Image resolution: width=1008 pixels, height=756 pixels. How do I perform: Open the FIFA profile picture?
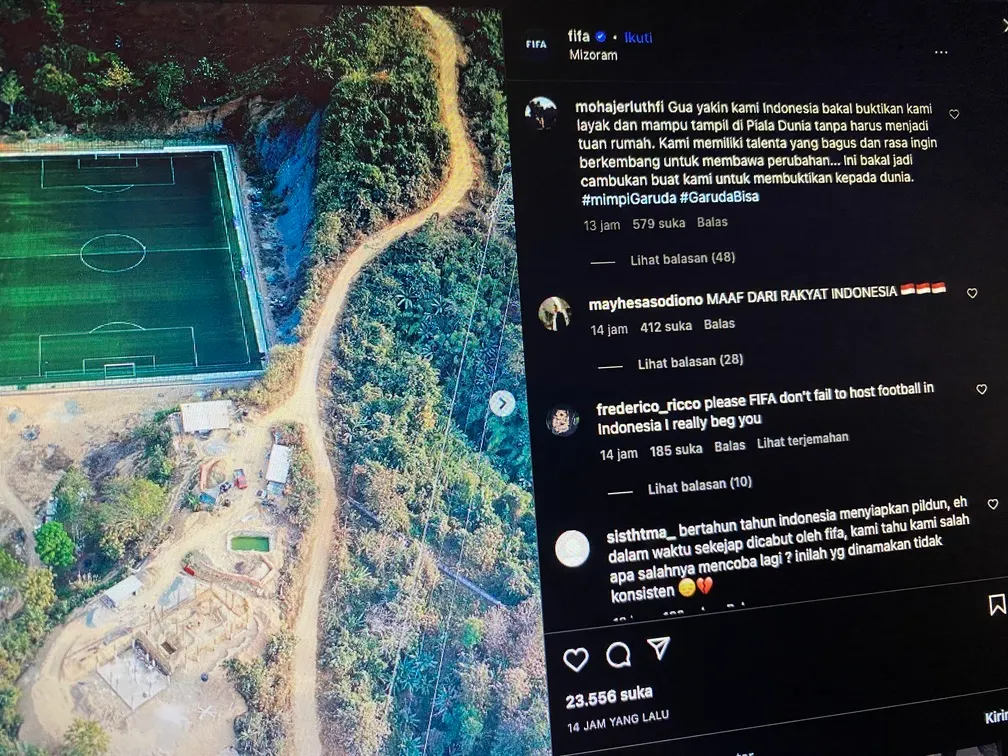click(x=536, y=44)
